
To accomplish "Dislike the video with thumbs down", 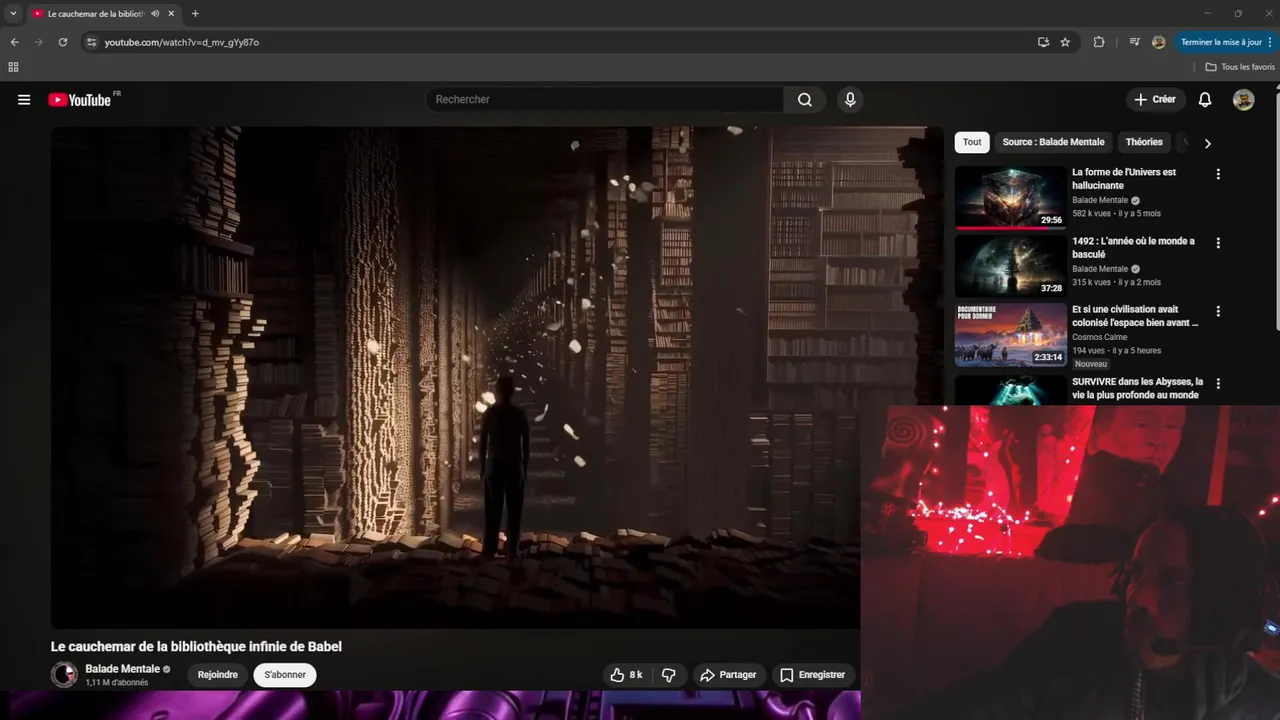I will point(669,675).
